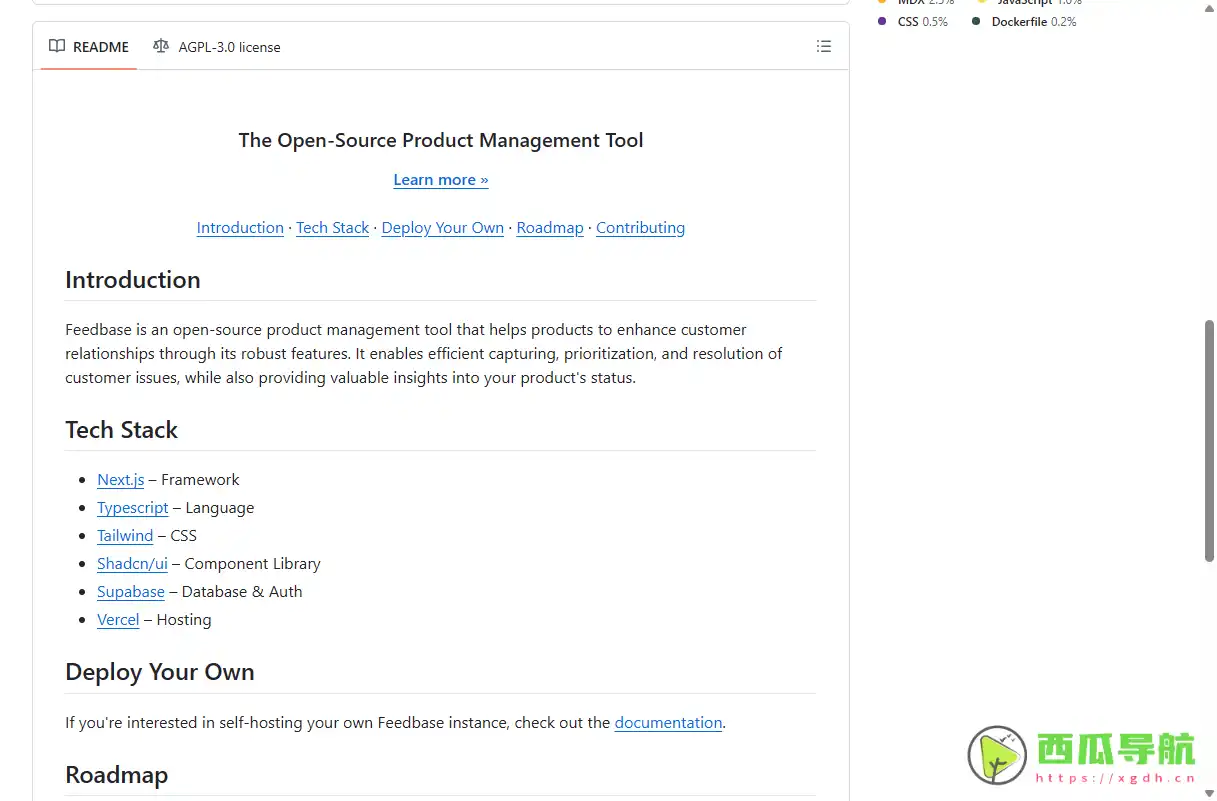This screenshot has height=801, width=1217.
Task: Open the Supabase link
Action: [130, 592]
